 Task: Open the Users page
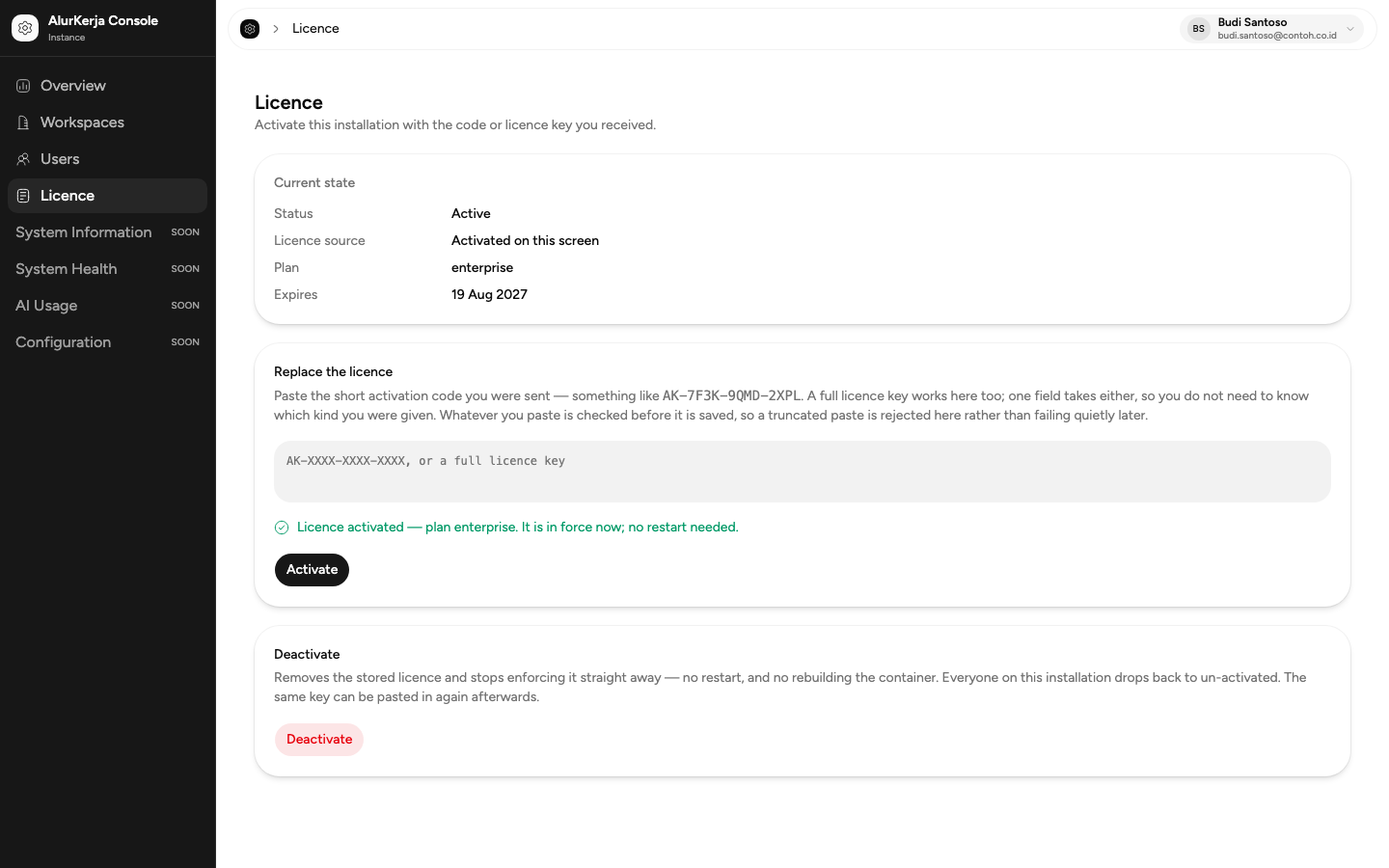[107, 159]
